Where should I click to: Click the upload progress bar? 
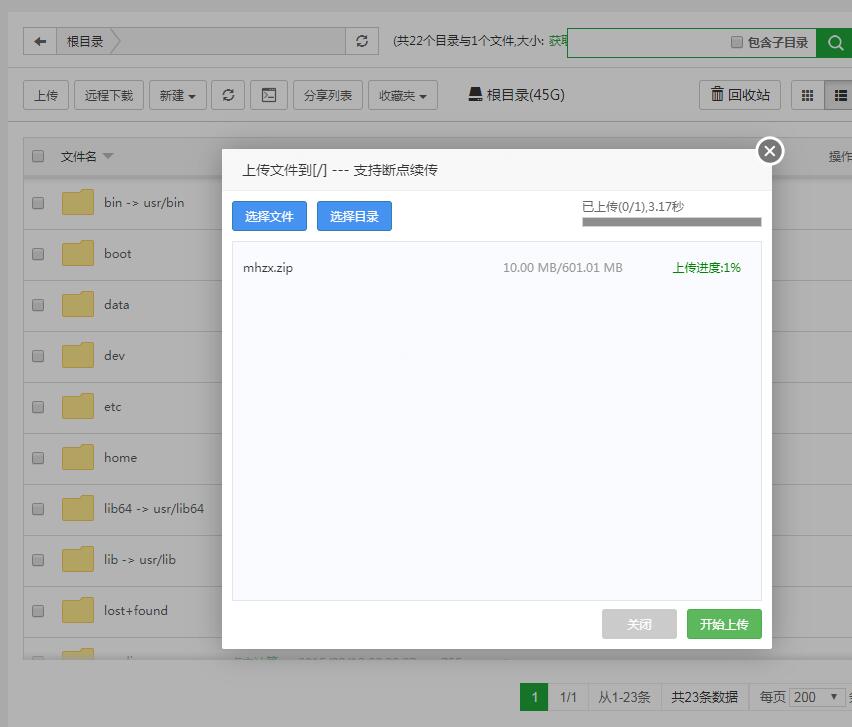coord(671,222)
